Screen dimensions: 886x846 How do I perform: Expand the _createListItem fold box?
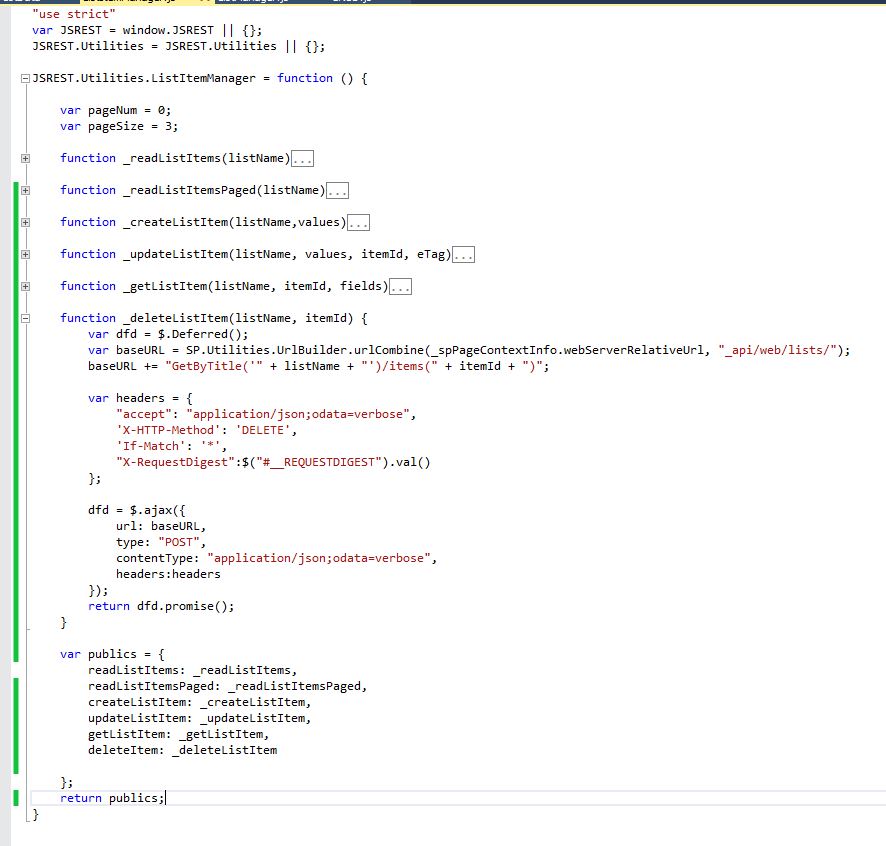click(x=24, y=222)
